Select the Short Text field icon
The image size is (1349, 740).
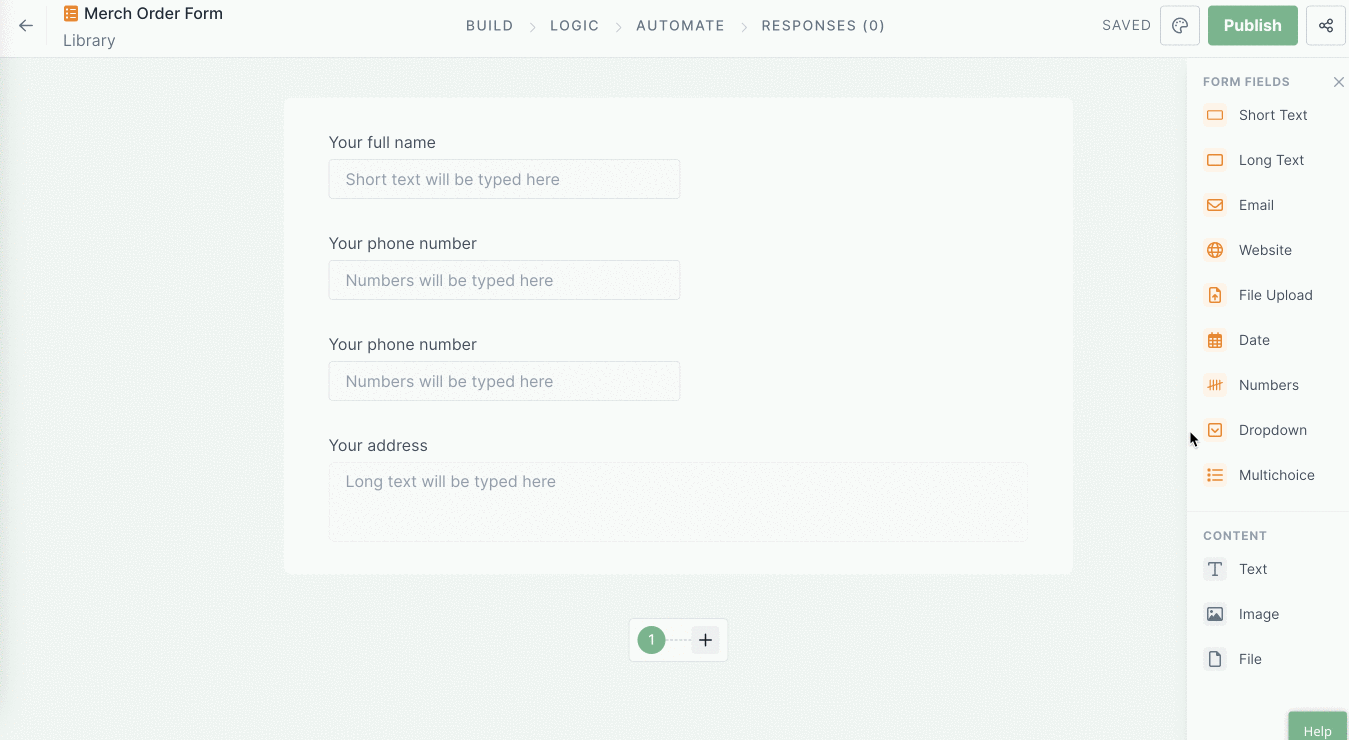pos(1214,115)
